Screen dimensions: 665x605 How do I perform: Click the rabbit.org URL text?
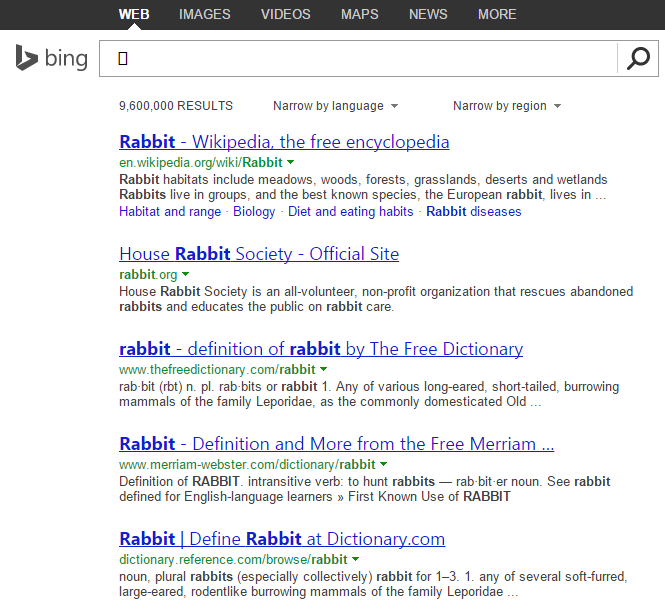[148, 274]
